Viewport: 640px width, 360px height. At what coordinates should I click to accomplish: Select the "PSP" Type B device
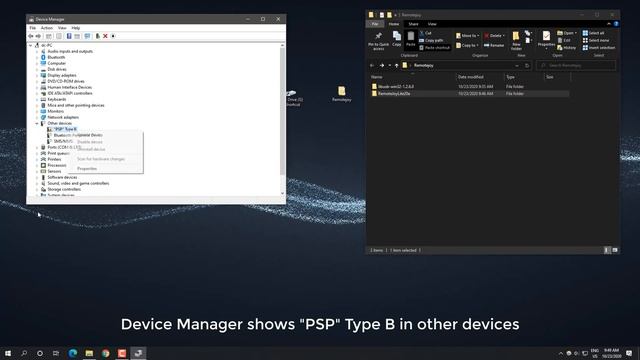65,129
